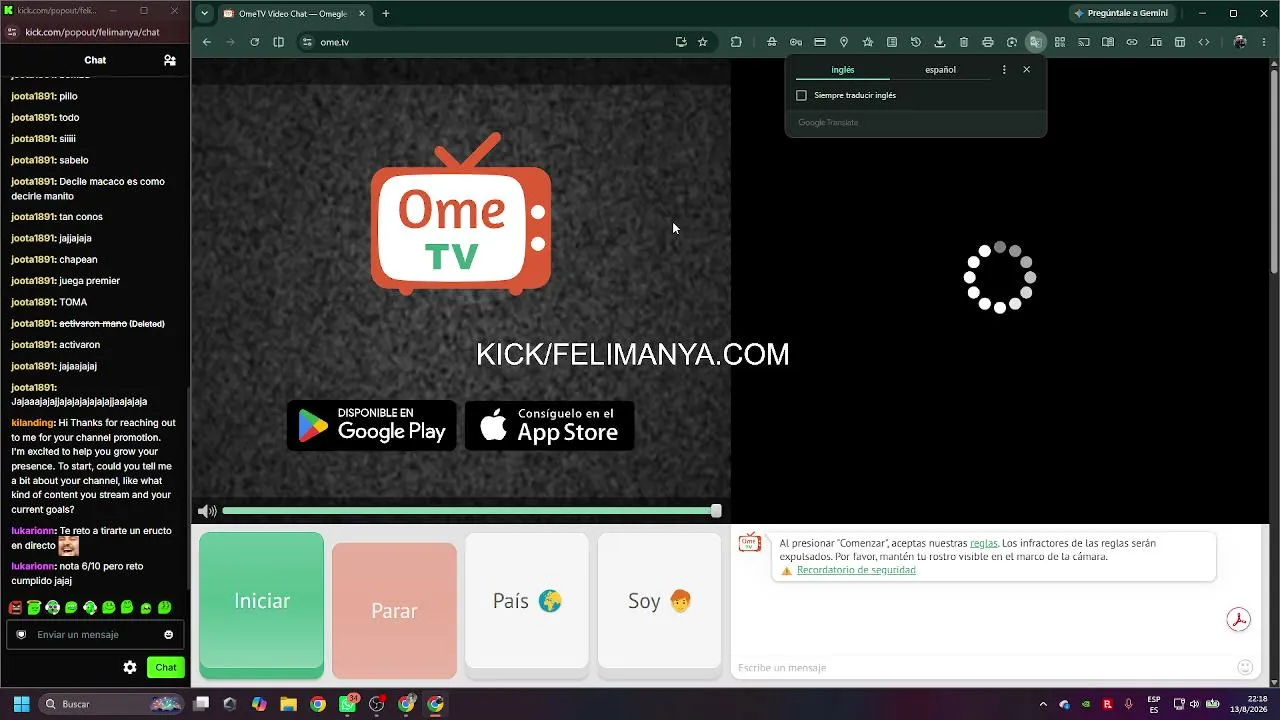Click the location pin toolbar icon
This screenshot has width=1280, height=720.
(844, 42)
